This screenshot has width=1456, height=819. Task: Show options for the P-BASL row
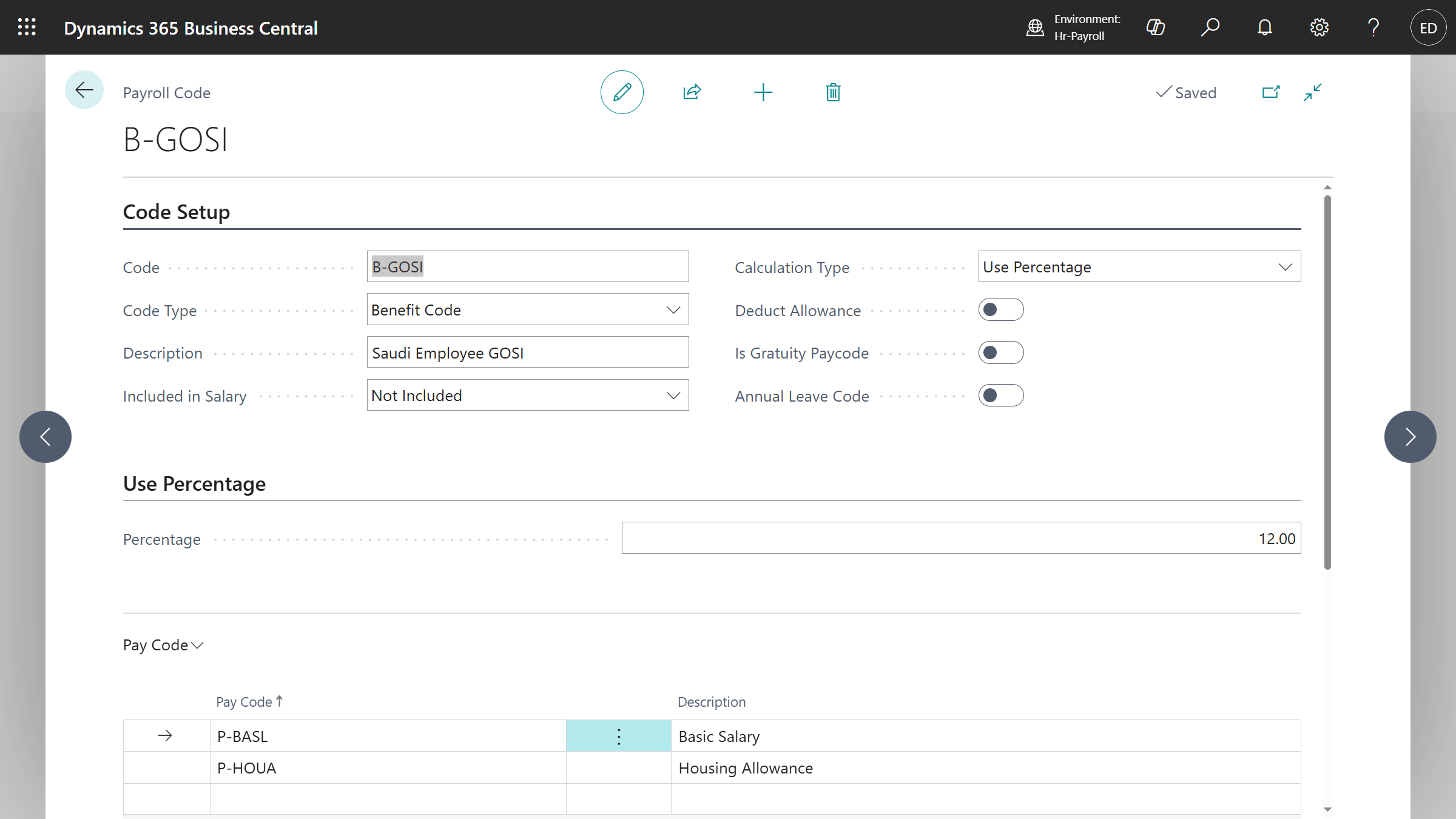pos(618,736)
